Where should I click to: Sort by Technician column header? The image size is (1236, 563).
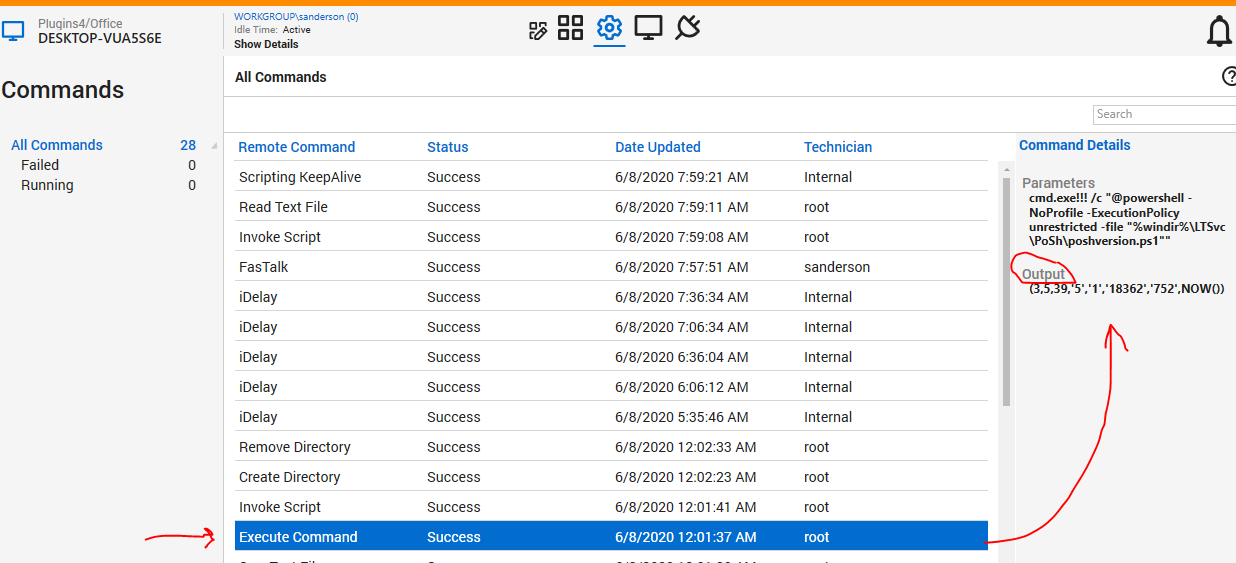tap(837, 147)
